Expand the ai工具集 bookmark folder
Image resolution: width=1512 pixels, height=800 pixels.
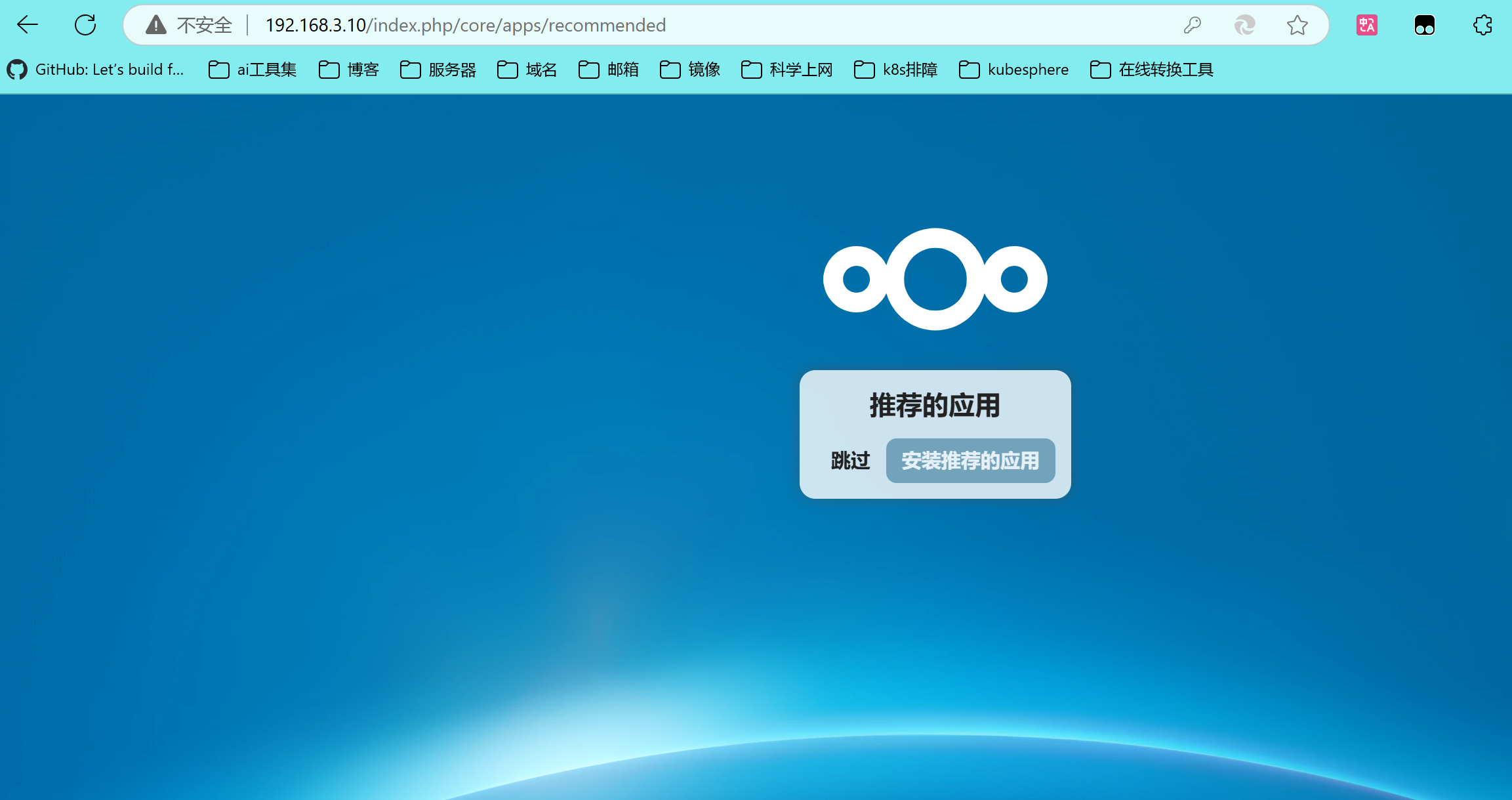253,70
